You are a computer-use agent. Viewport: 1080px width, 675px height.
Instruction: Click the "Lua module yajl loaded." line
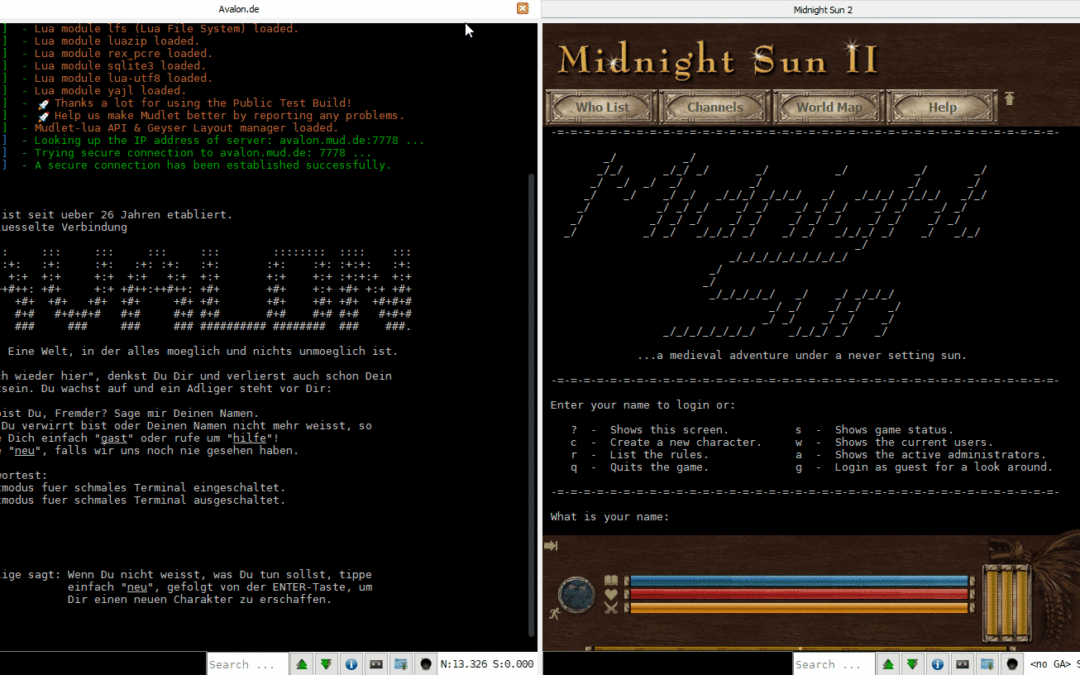(x=110, y=91)
